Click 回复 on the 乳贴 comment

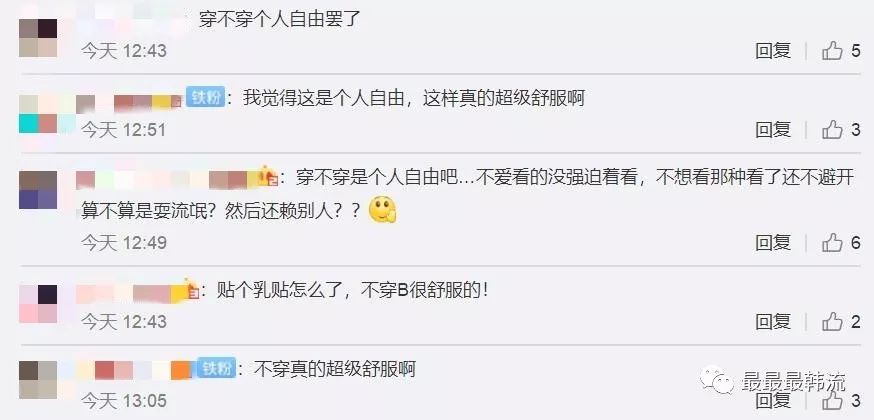point(773,322)
